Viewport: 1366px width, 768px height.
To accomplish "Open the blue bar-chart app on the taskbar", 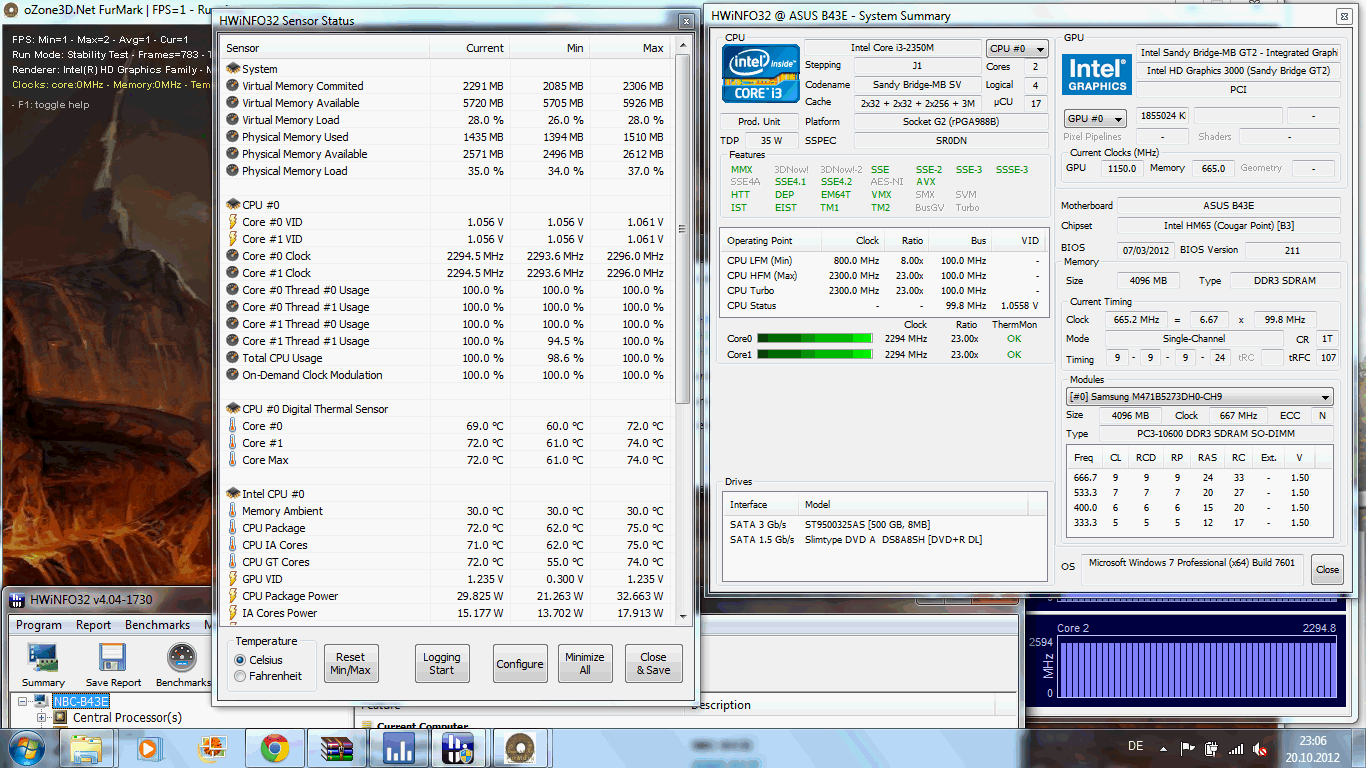I will click(399, 748).
